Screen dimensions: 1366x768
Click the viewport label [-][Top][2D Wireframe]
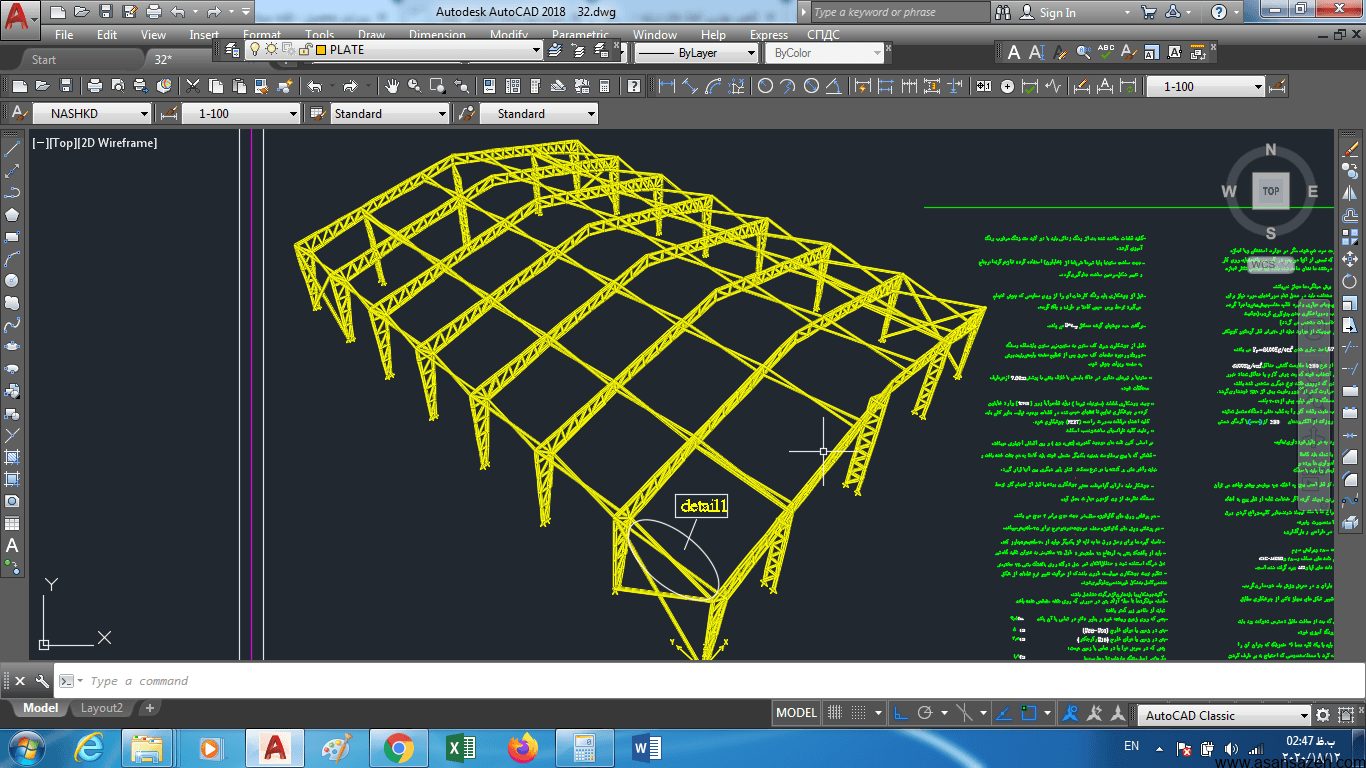95,143
